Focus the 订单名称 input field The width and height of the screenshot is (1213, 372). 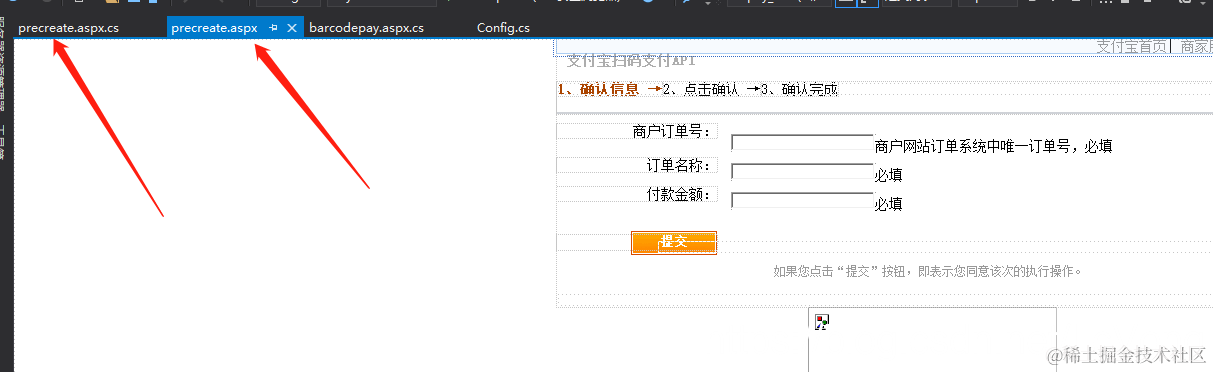803,171
